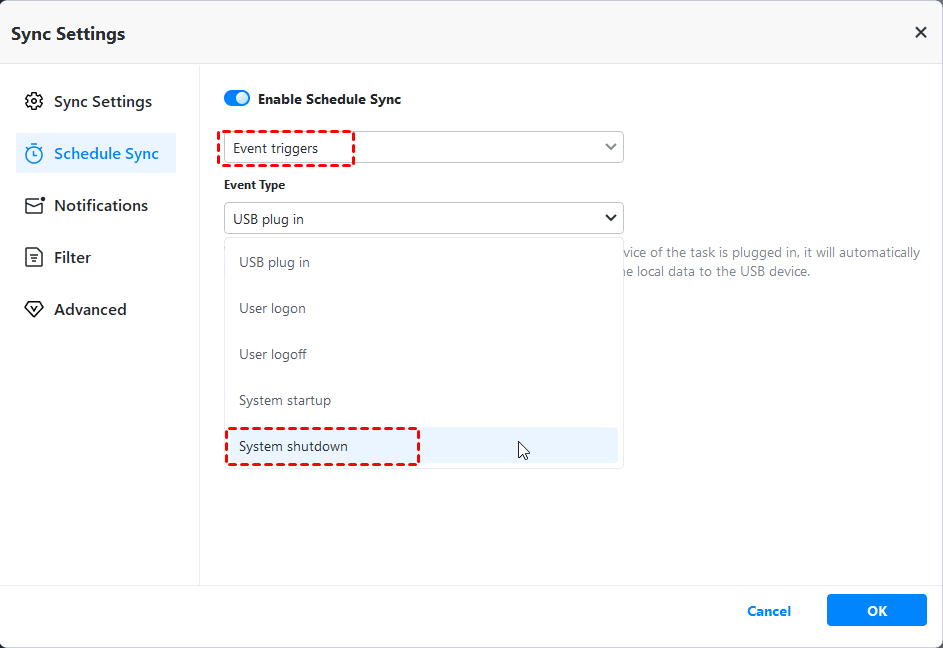
Task: Choose USB plug in from list
Action: [274, 262]
